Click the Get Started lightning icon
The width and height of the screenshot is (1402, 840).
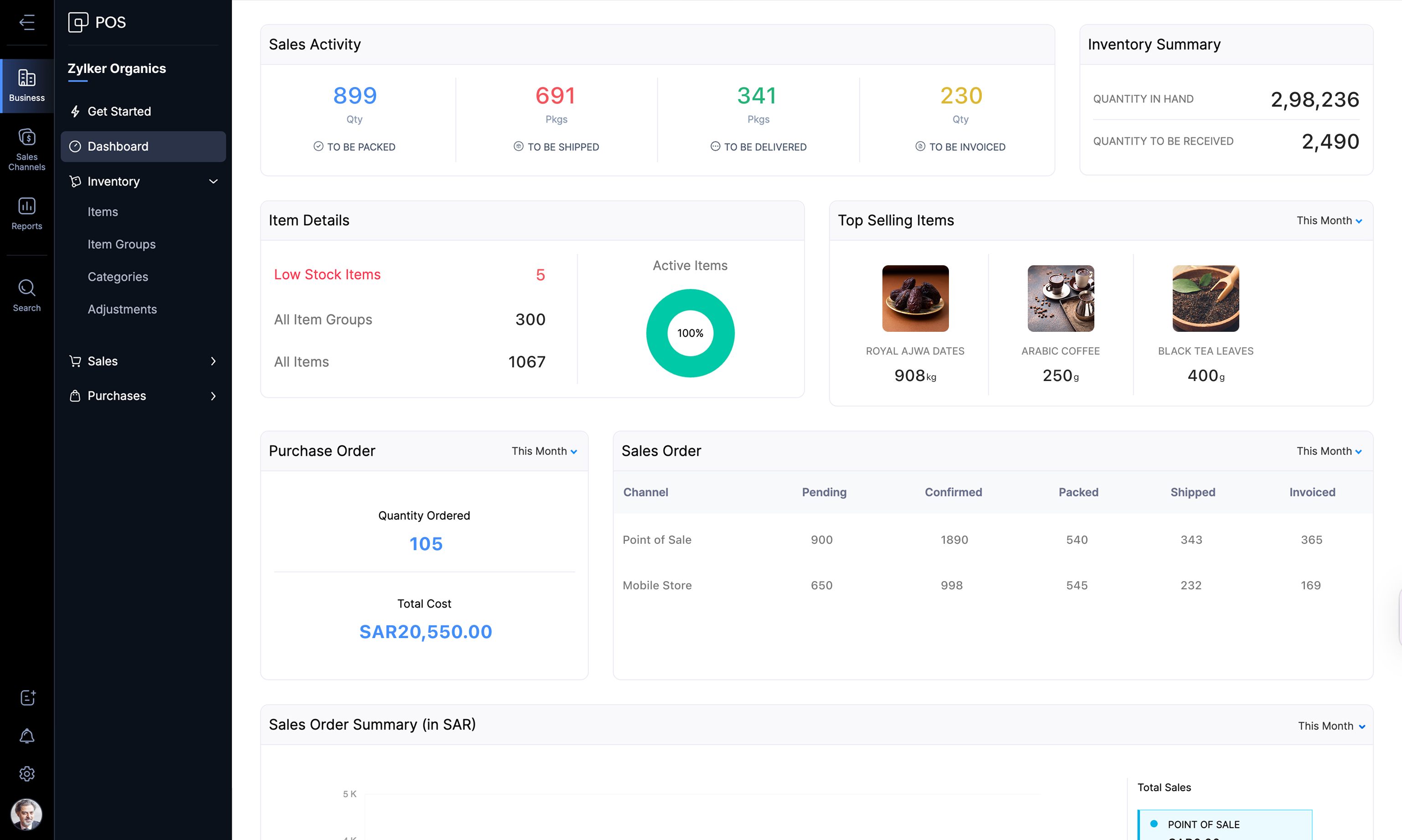pos(75,111)
